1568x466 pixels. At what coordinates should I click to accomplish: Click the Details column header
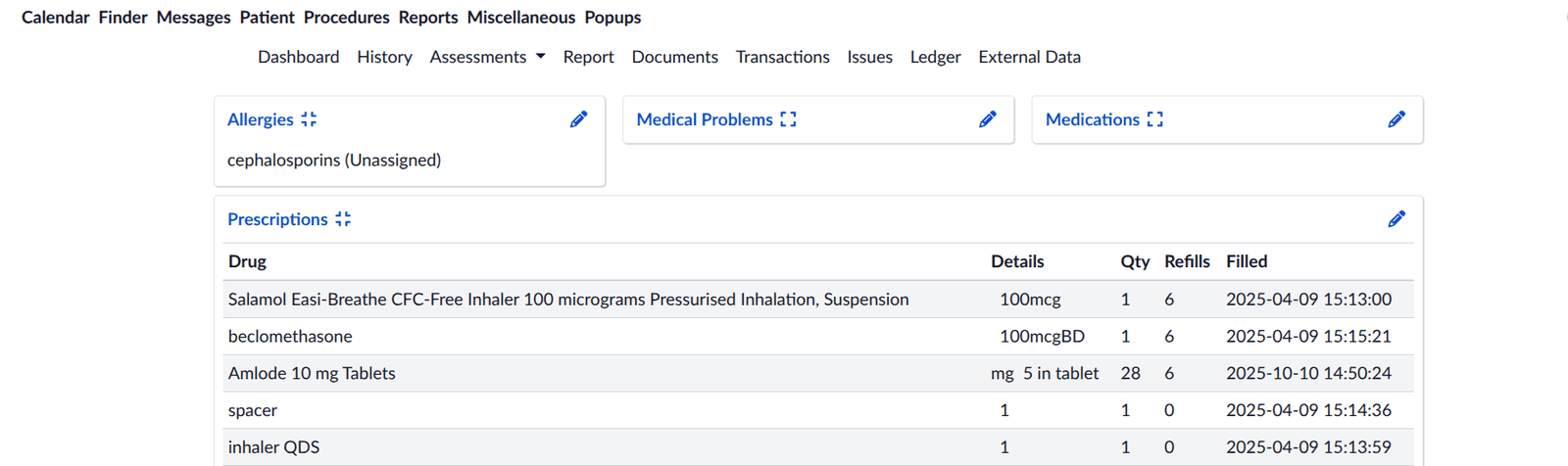click(1017, 261)
